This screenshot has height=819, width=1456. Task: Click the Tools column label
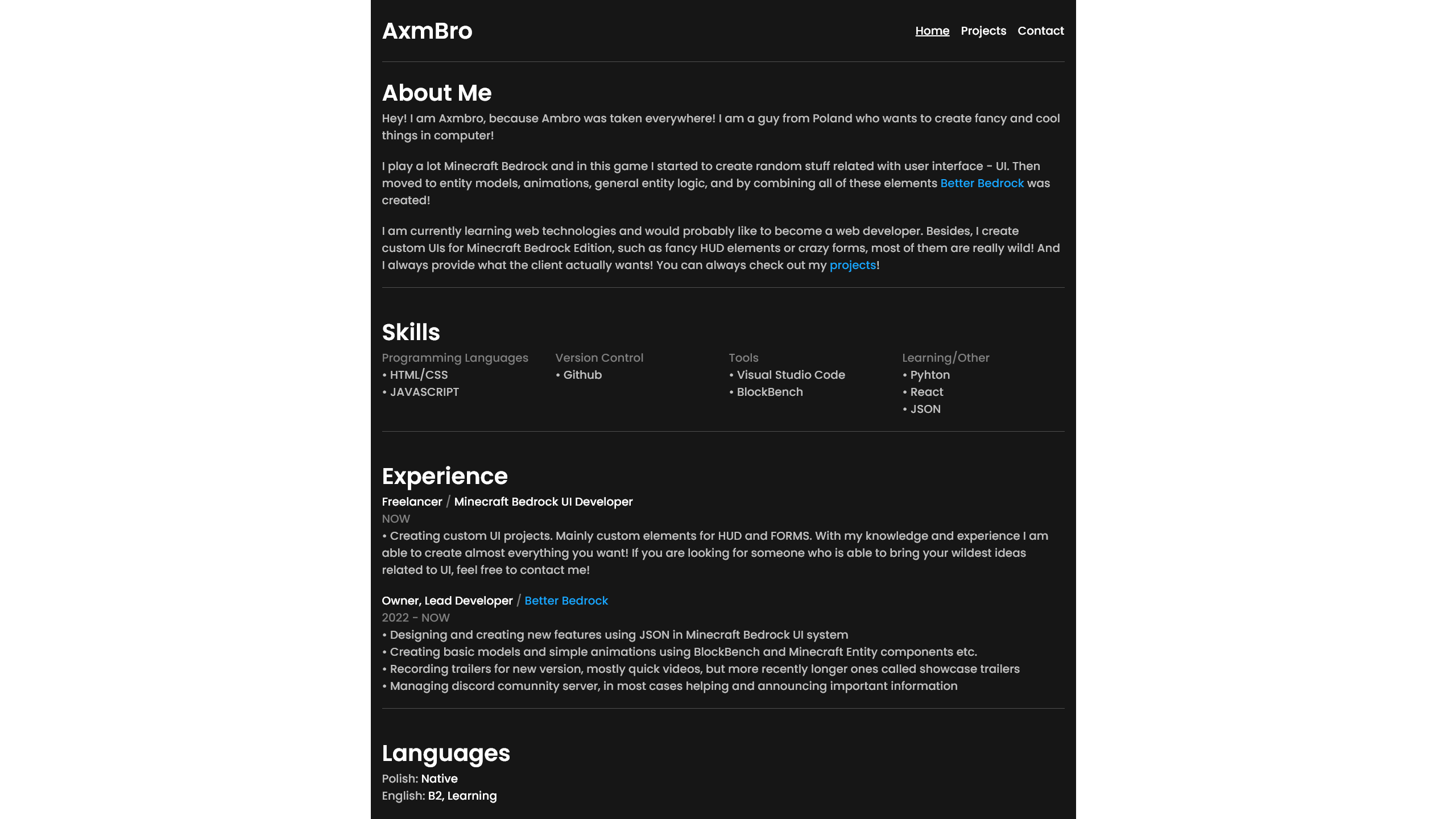[744, 358]
